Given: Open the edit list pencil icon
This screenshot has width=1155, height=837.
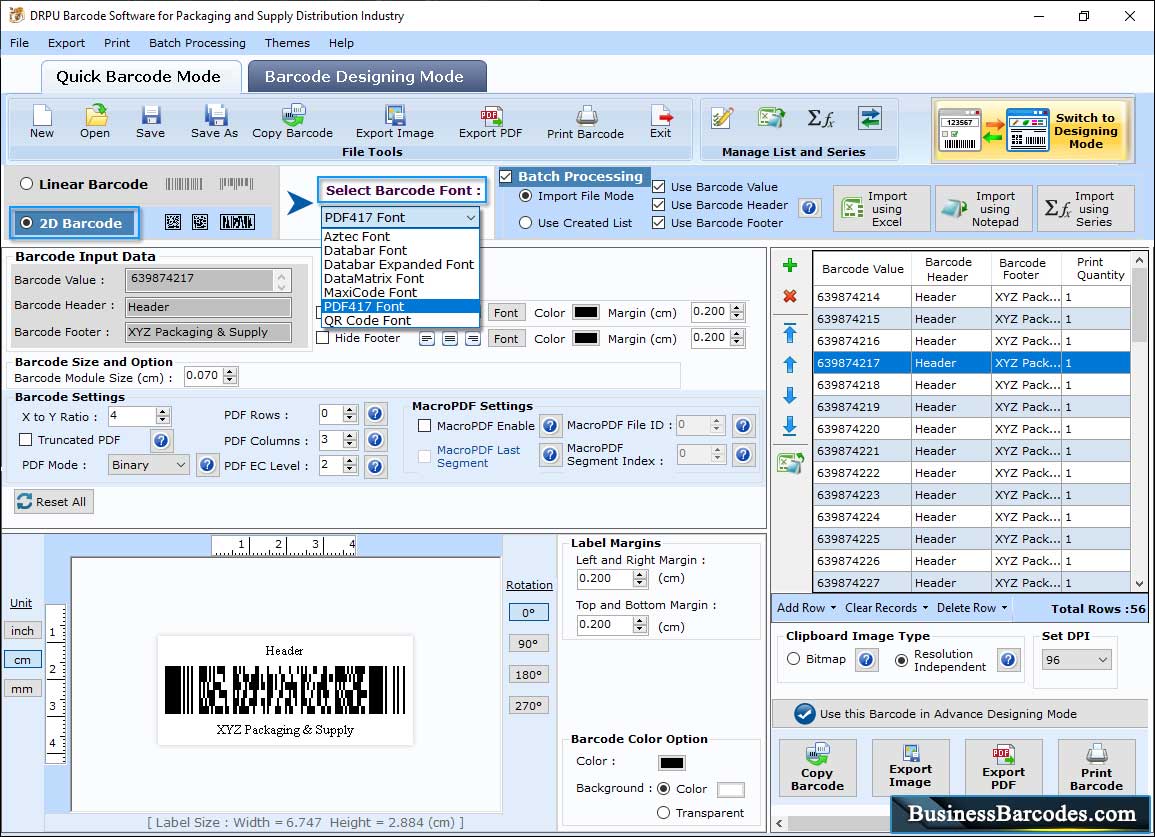Looking at the screenshot, I should 722,118.
